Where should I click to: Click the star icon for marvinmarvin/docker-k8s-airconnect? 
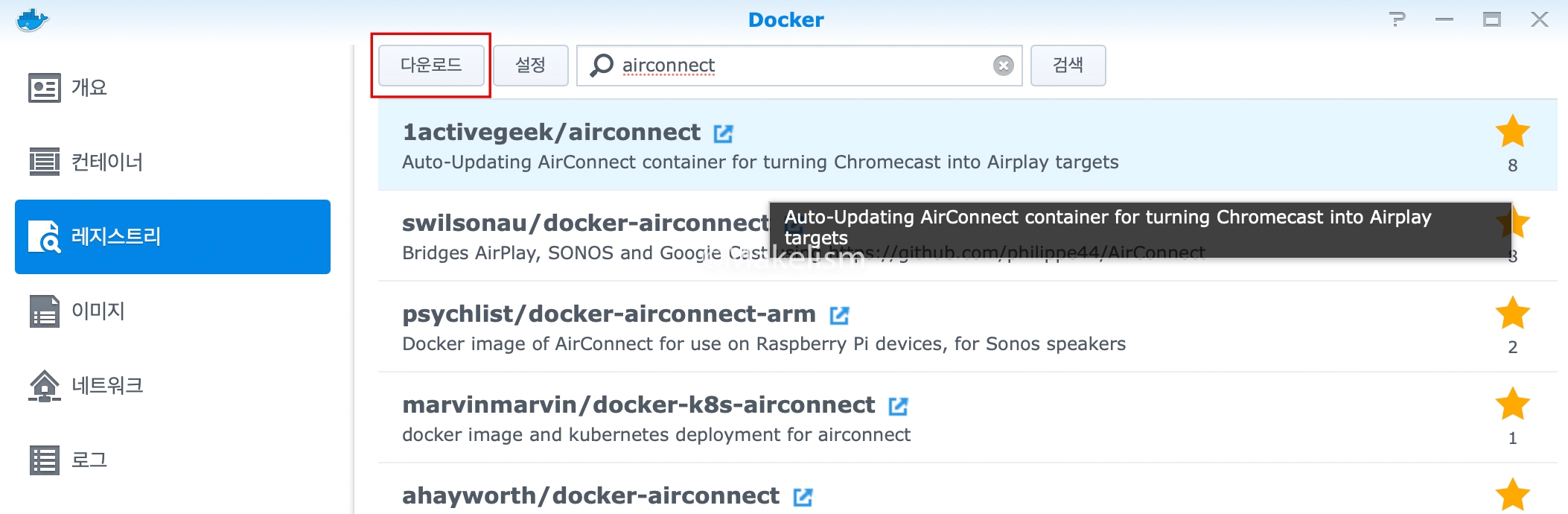[1512, 404]
